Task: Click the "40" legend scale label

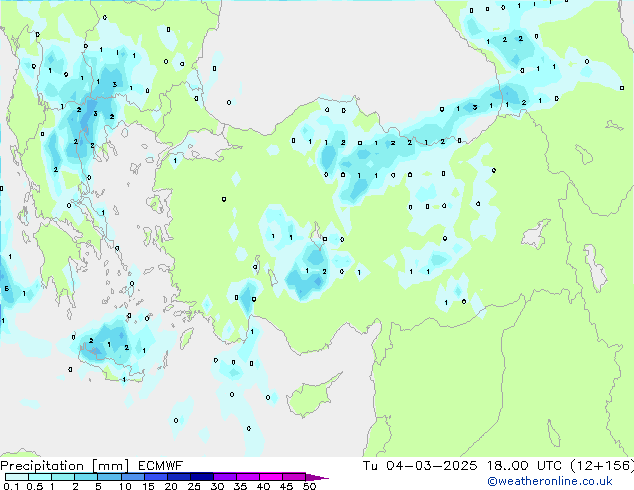Action: coord(263,486)
